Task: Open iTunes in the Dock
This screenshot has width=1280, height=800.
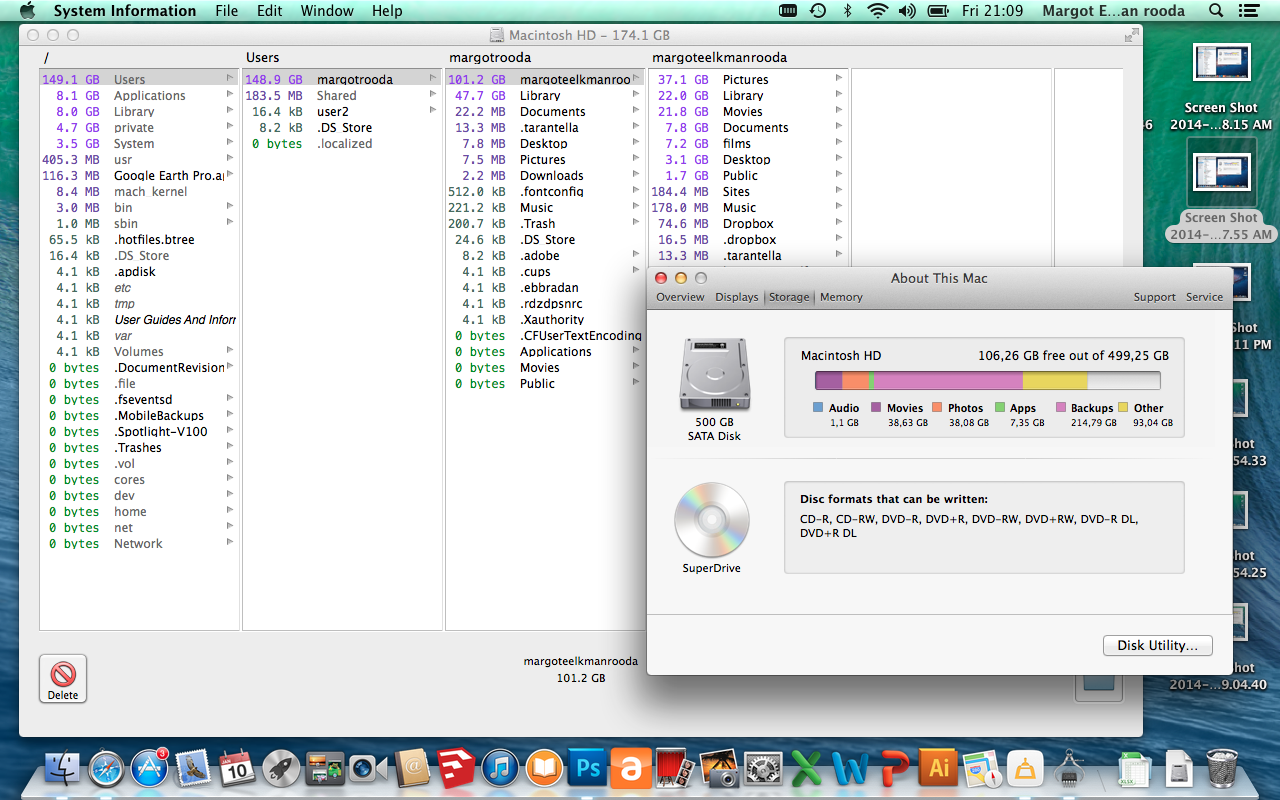Action: (x=499, y=768)
